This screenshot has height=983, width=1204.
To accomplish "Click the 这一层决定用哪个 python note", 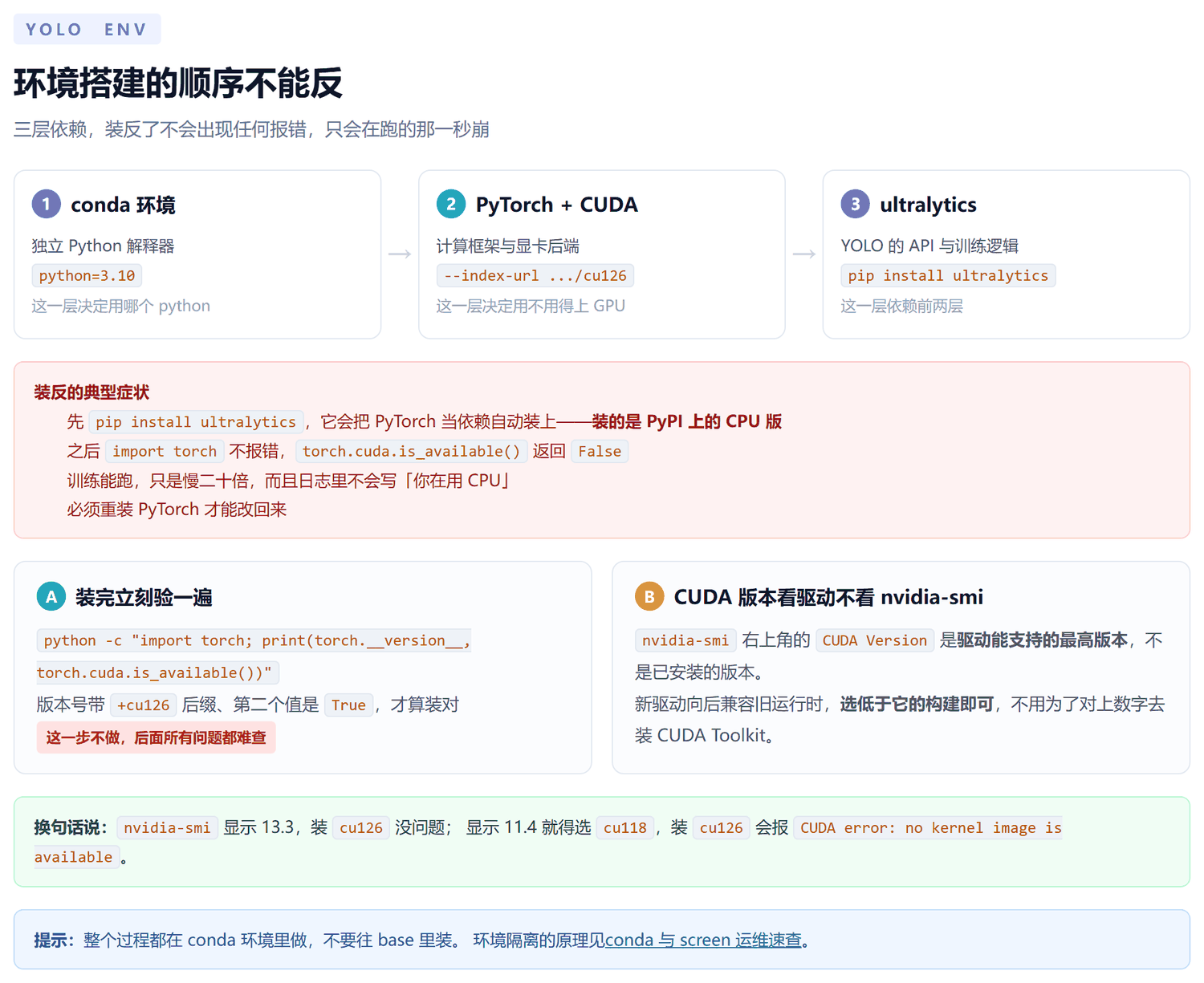I will point(121,306).
